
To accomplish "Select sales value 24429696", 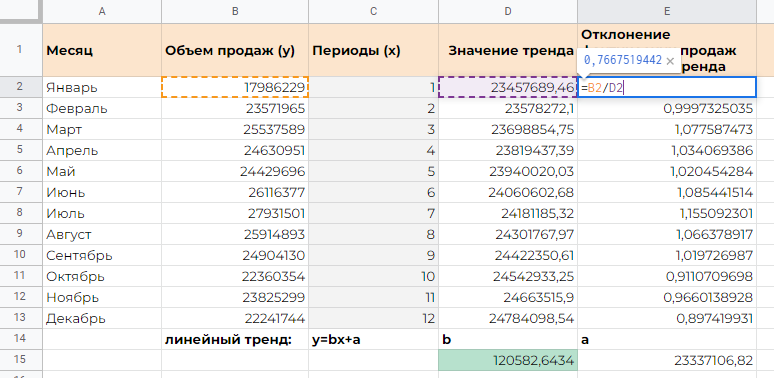I will click(235, 171).
